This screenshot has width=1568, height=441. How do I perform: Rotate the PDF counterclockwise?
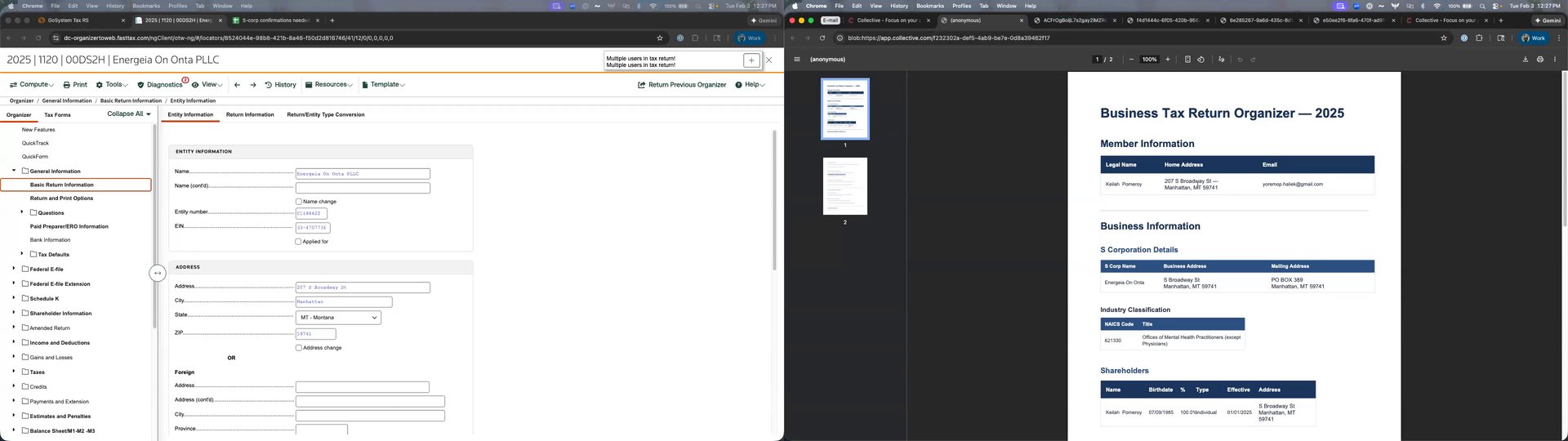(1200, 59)
